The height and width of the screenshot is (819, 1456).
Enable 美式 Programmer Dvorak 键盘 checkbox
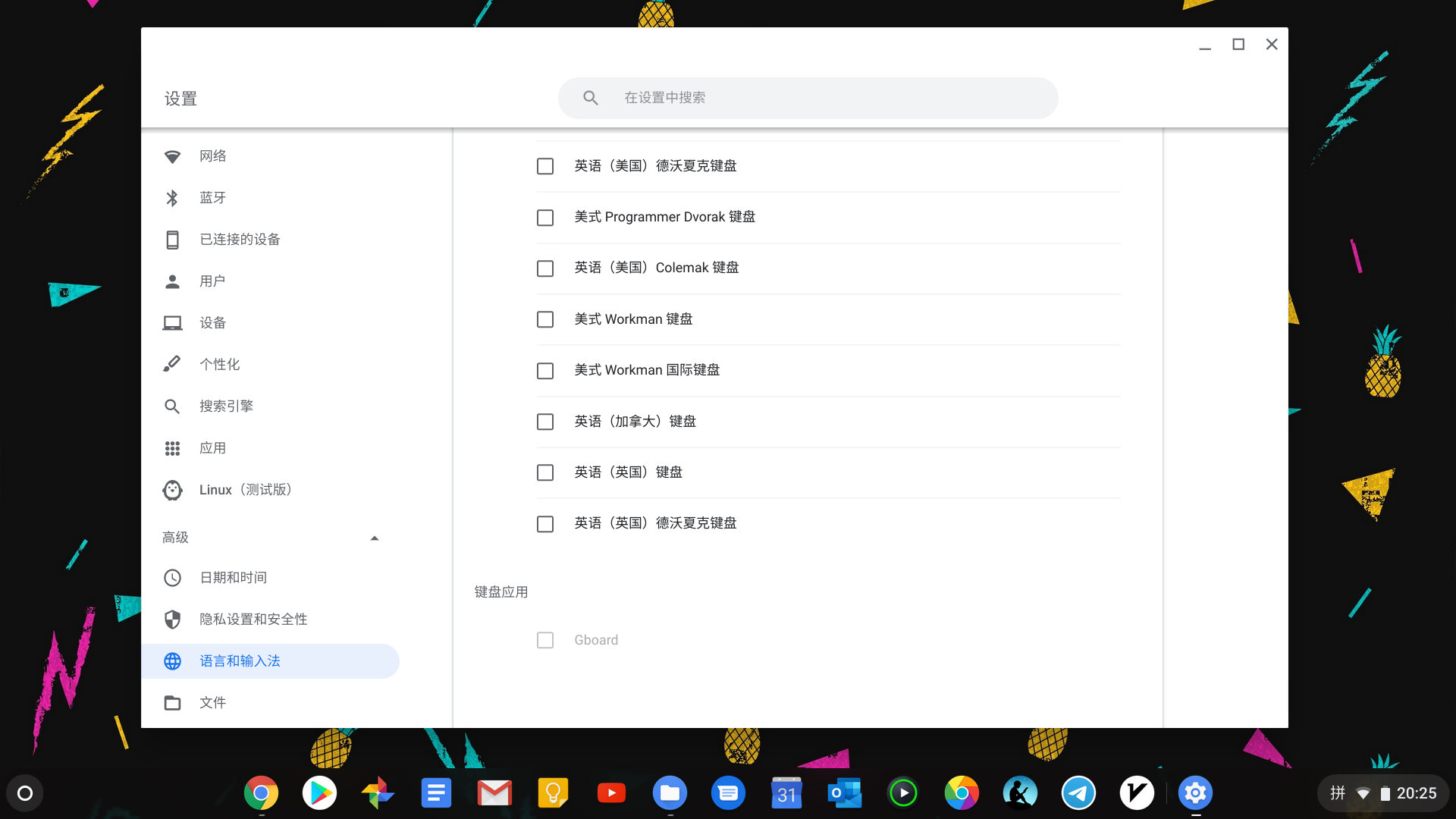tap(545, 218)
